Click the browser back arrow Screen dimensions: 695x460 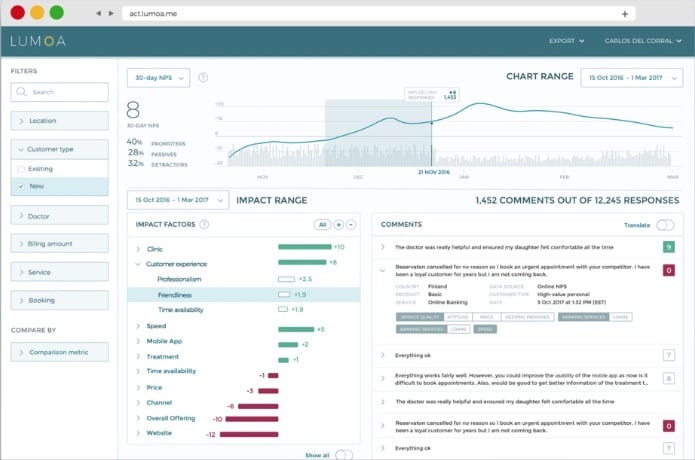click(98, 13)
